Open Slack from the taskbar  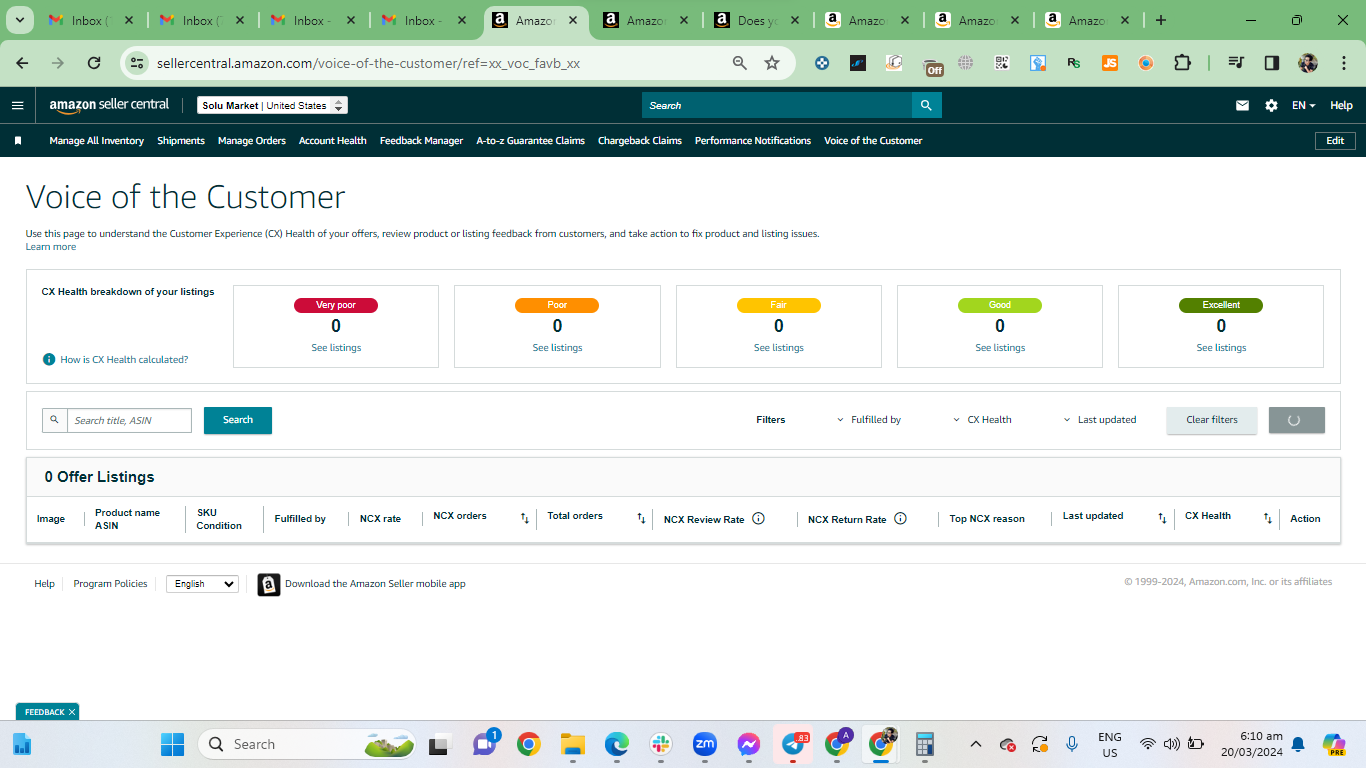point(660,744)
